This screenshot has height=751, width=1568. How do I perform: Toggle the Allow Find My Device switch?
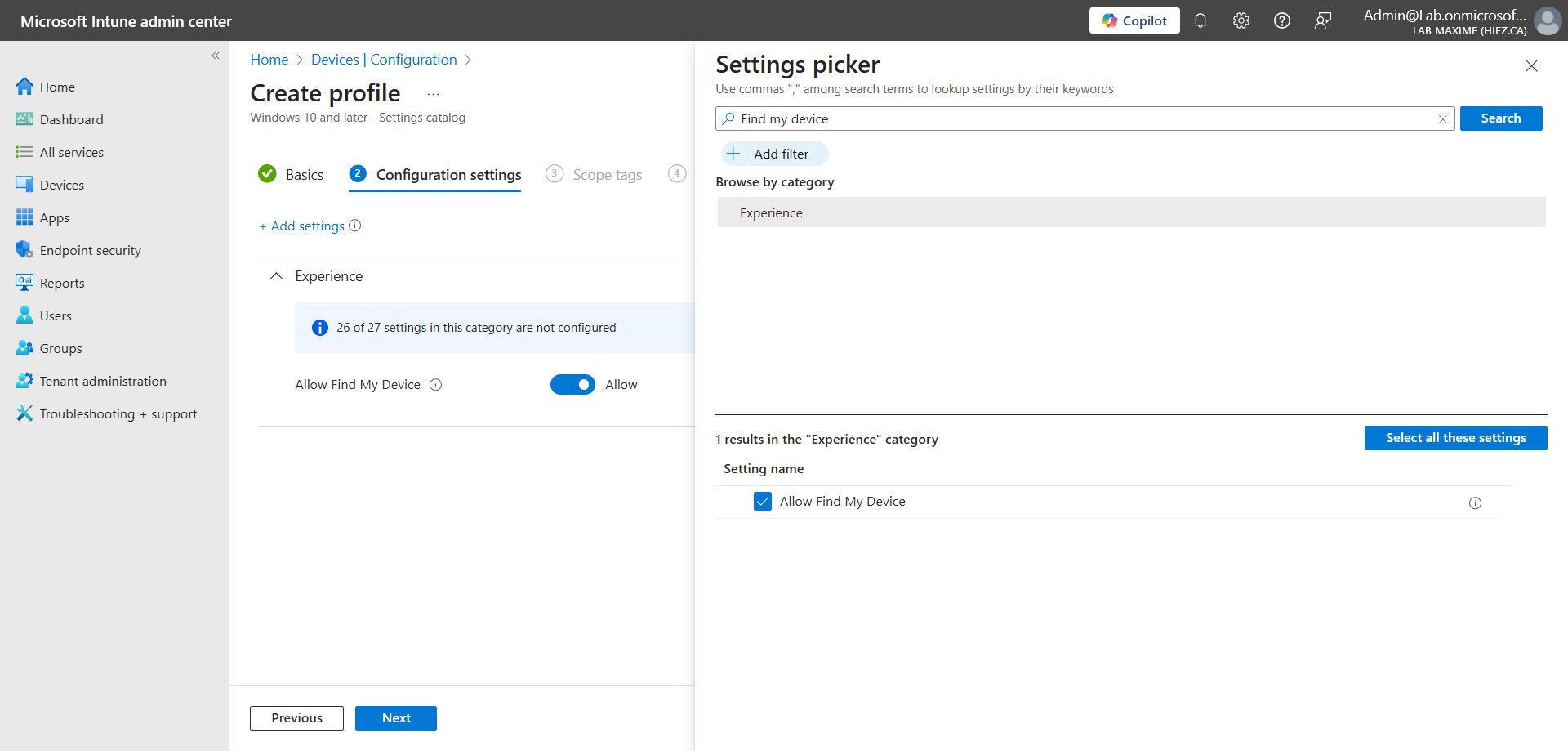pos(572,385)
